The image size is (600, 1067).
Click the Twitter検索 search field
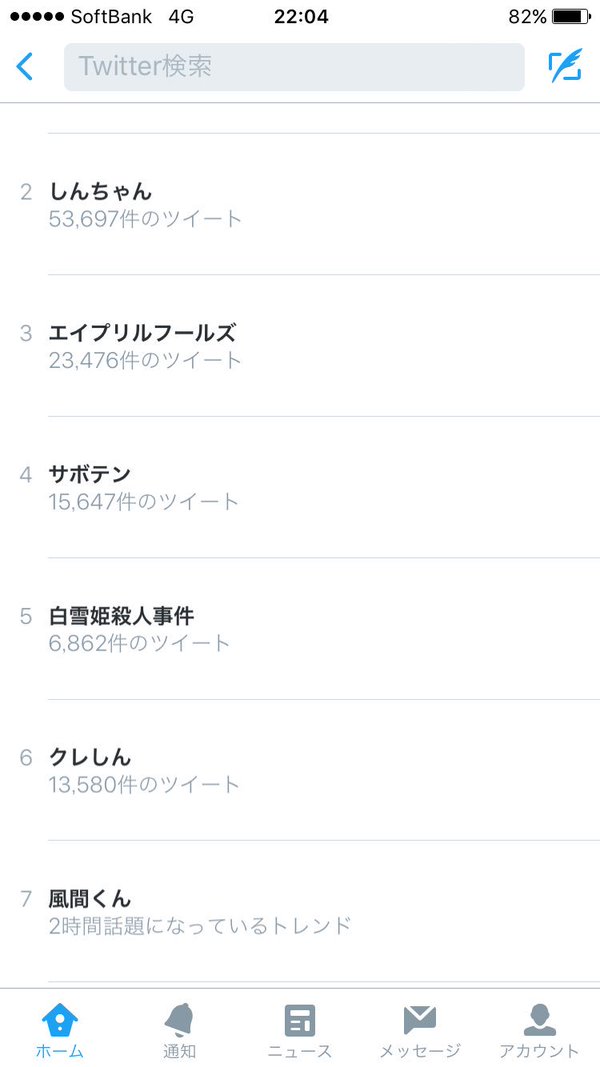point(294,67)
